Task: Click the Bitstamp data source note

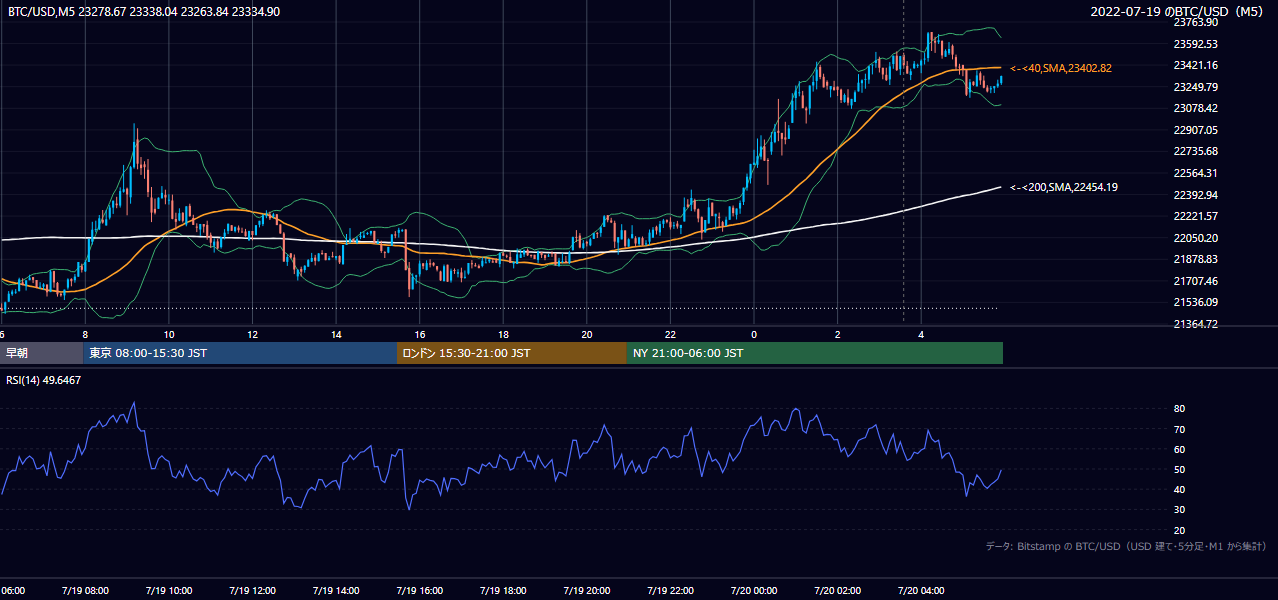Action: point(1126,546)
